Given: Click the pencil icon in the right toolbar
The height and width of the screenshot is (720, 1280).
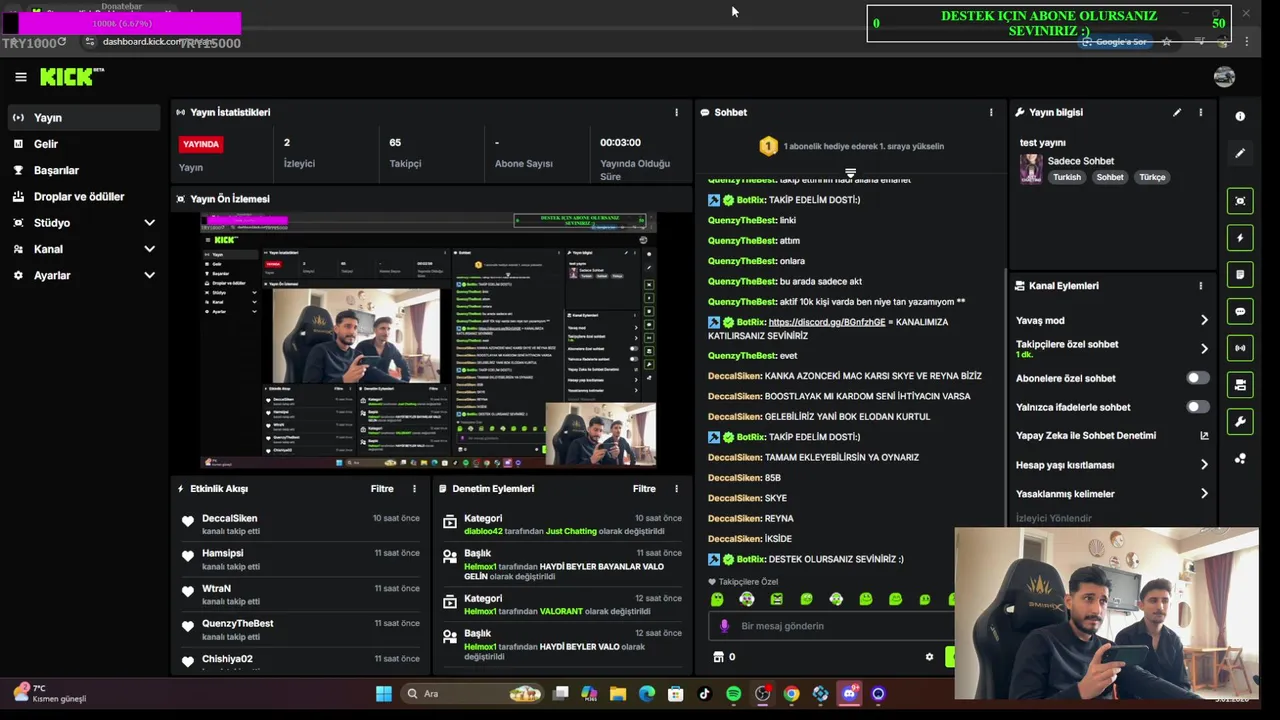Looking at the screenshot, I should pos(1240,153).
